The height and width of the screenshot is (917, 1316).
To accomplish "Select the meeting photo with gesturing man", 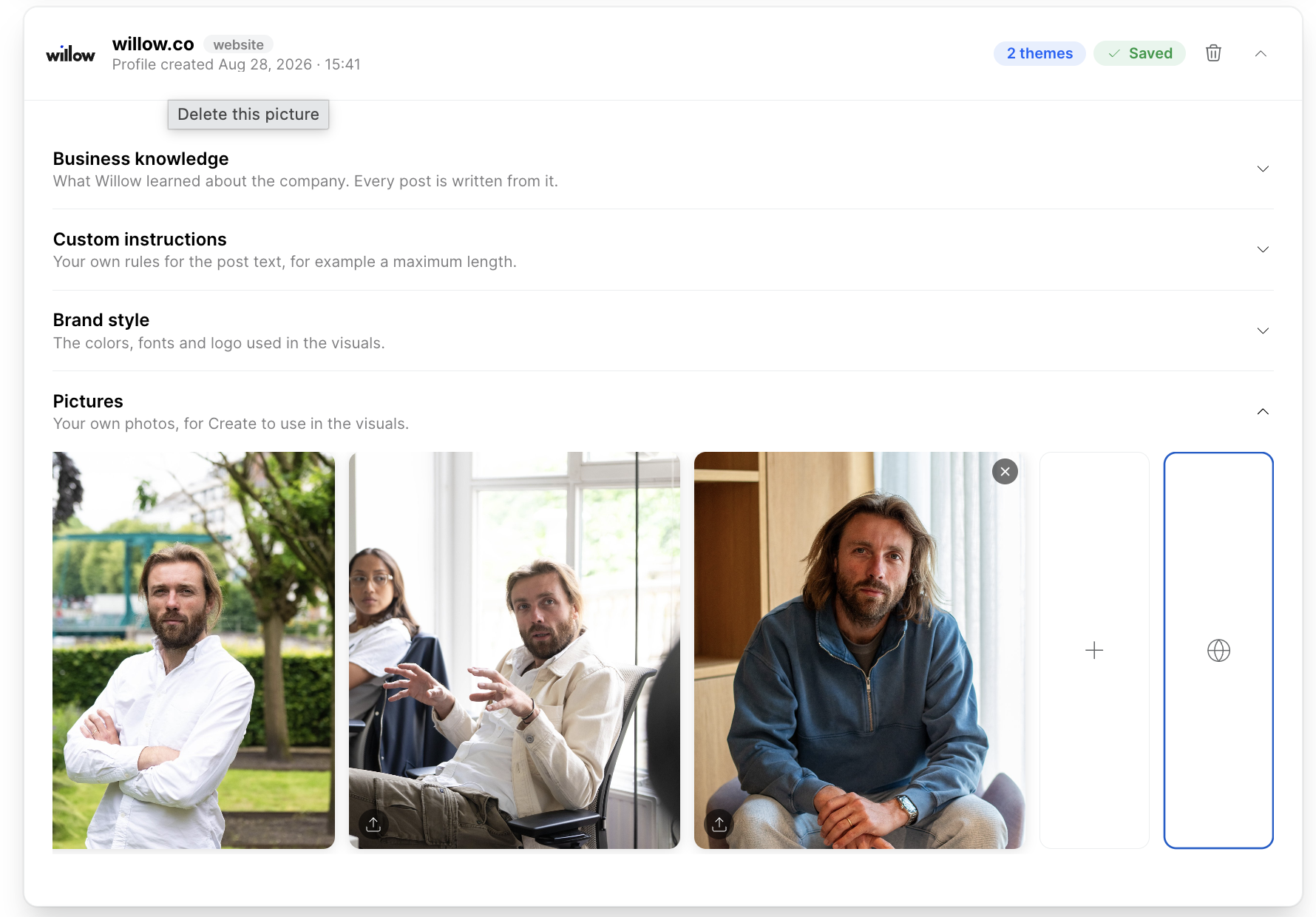I will (515, 650).
